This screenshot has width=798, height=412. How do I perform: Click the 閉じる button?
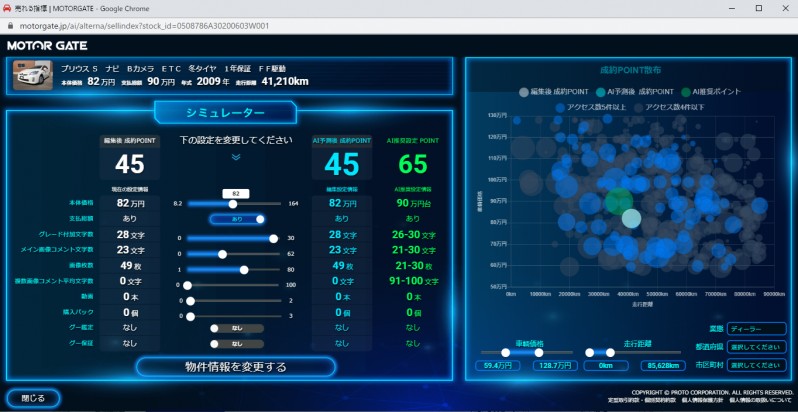[34, 398]
